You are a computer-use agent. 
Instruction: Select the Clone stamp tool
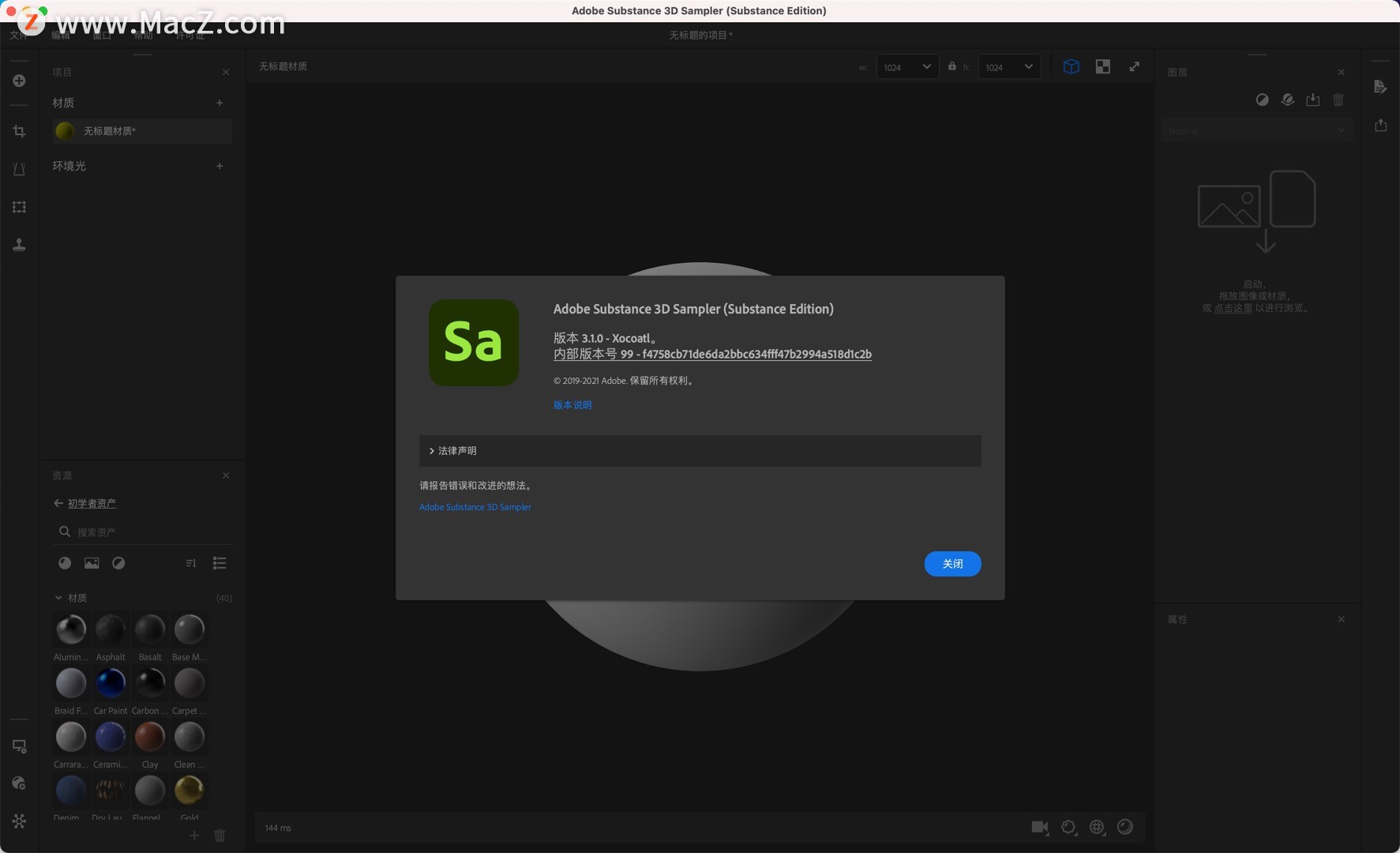coord(19,245)
